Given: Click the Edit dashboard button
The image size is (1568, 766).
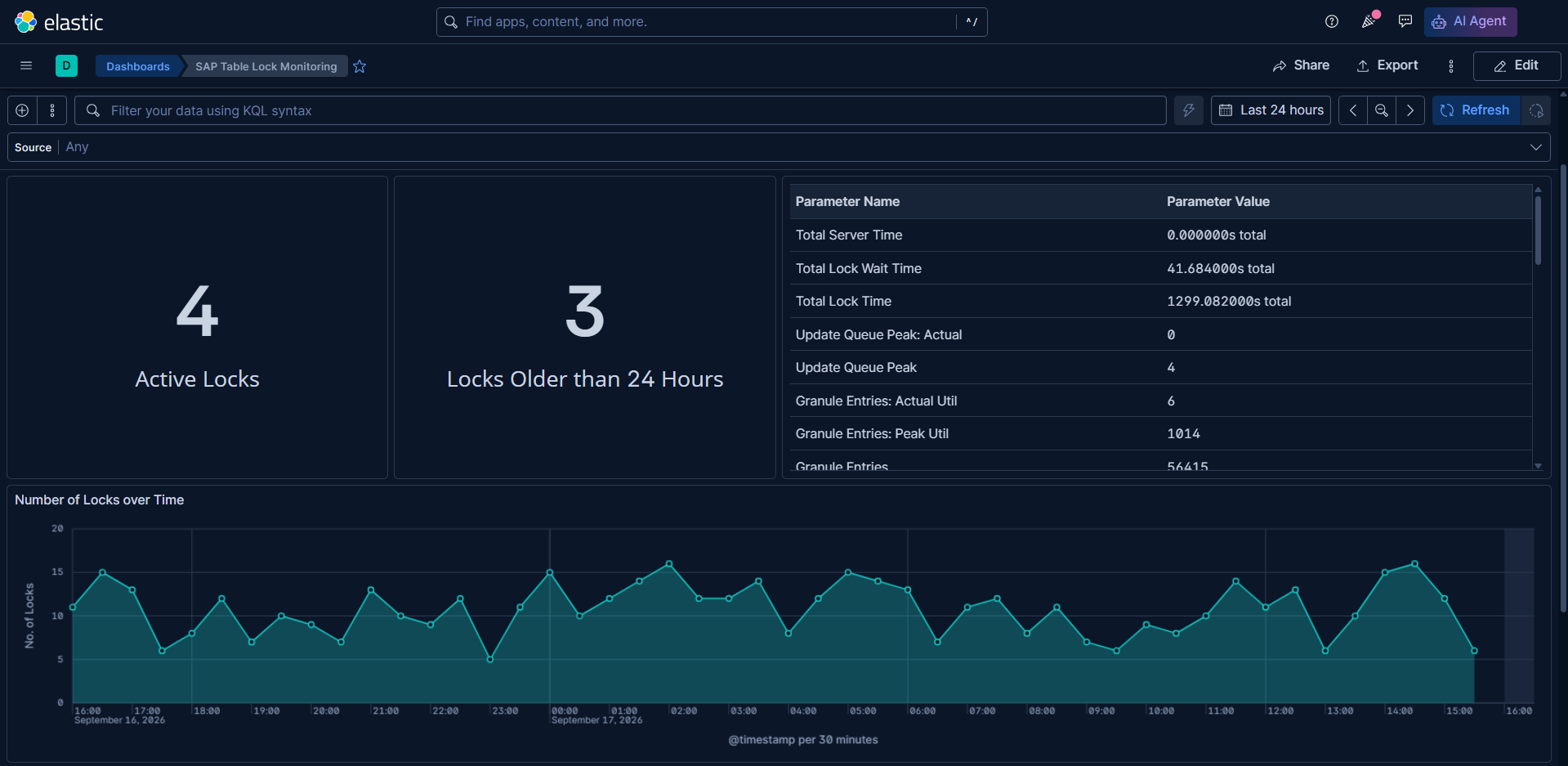Looking at the screenshot, I should (1517, 66).
